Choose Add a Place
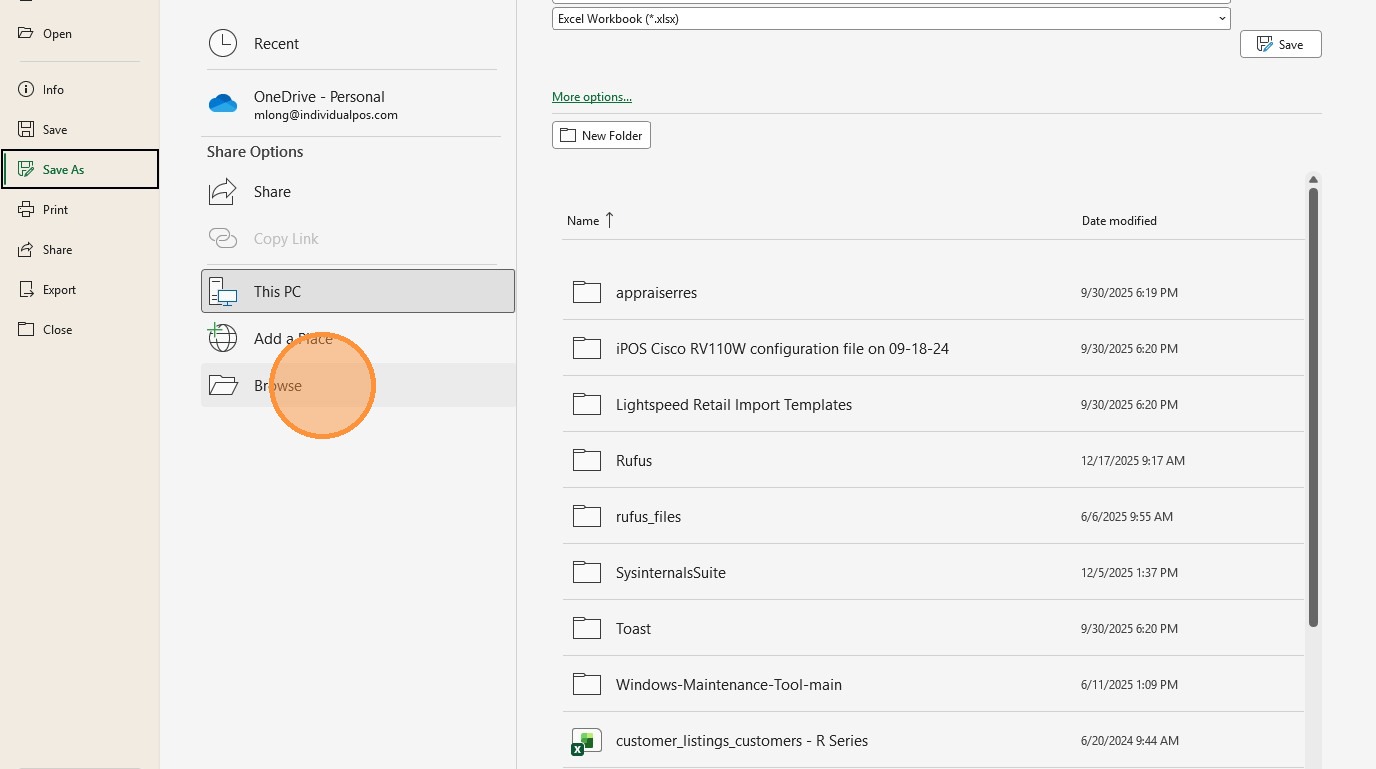 click(358, 338)
